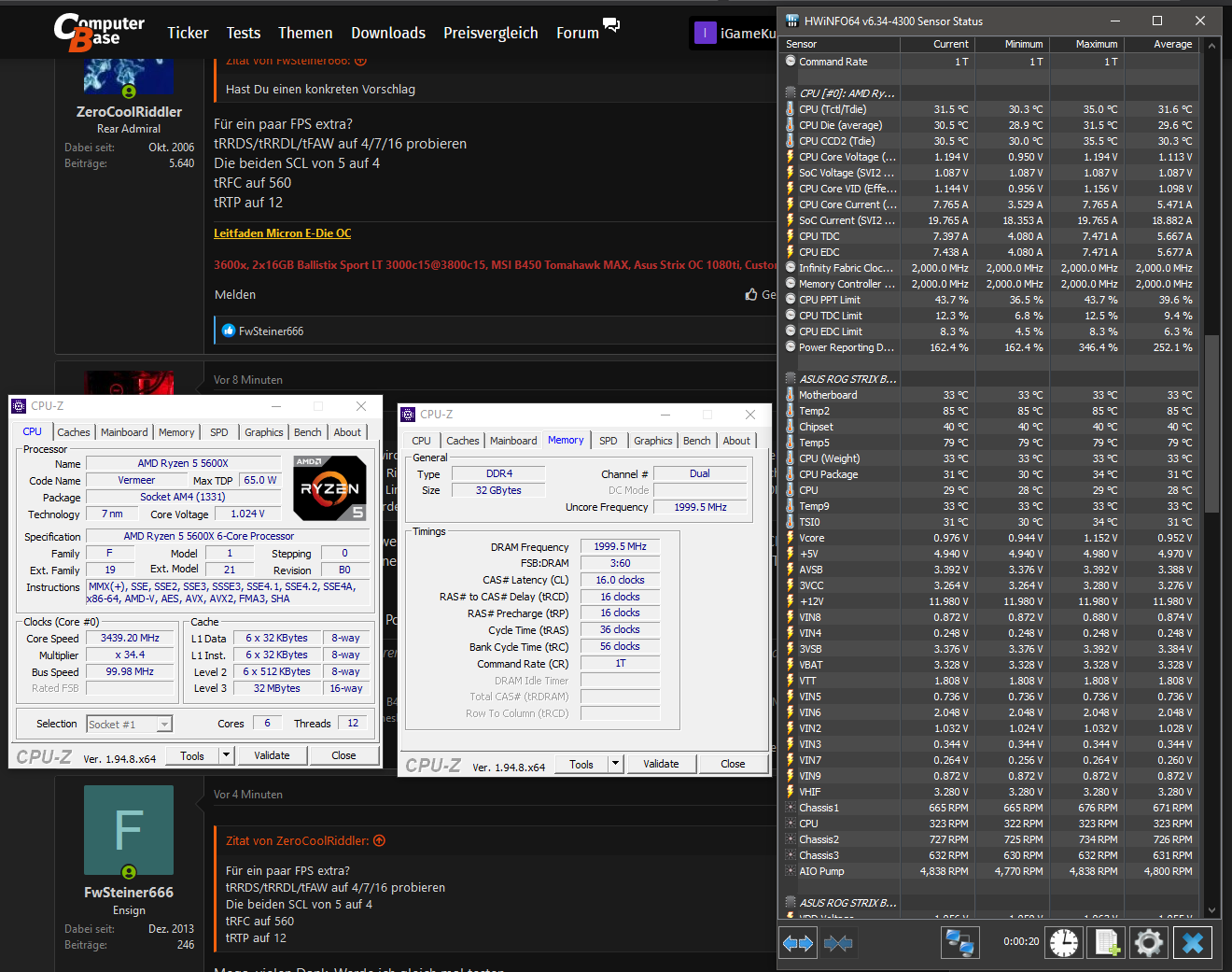Click Vcore voltage lightning icon
The image size is (1232, 972).
point(791,538)
